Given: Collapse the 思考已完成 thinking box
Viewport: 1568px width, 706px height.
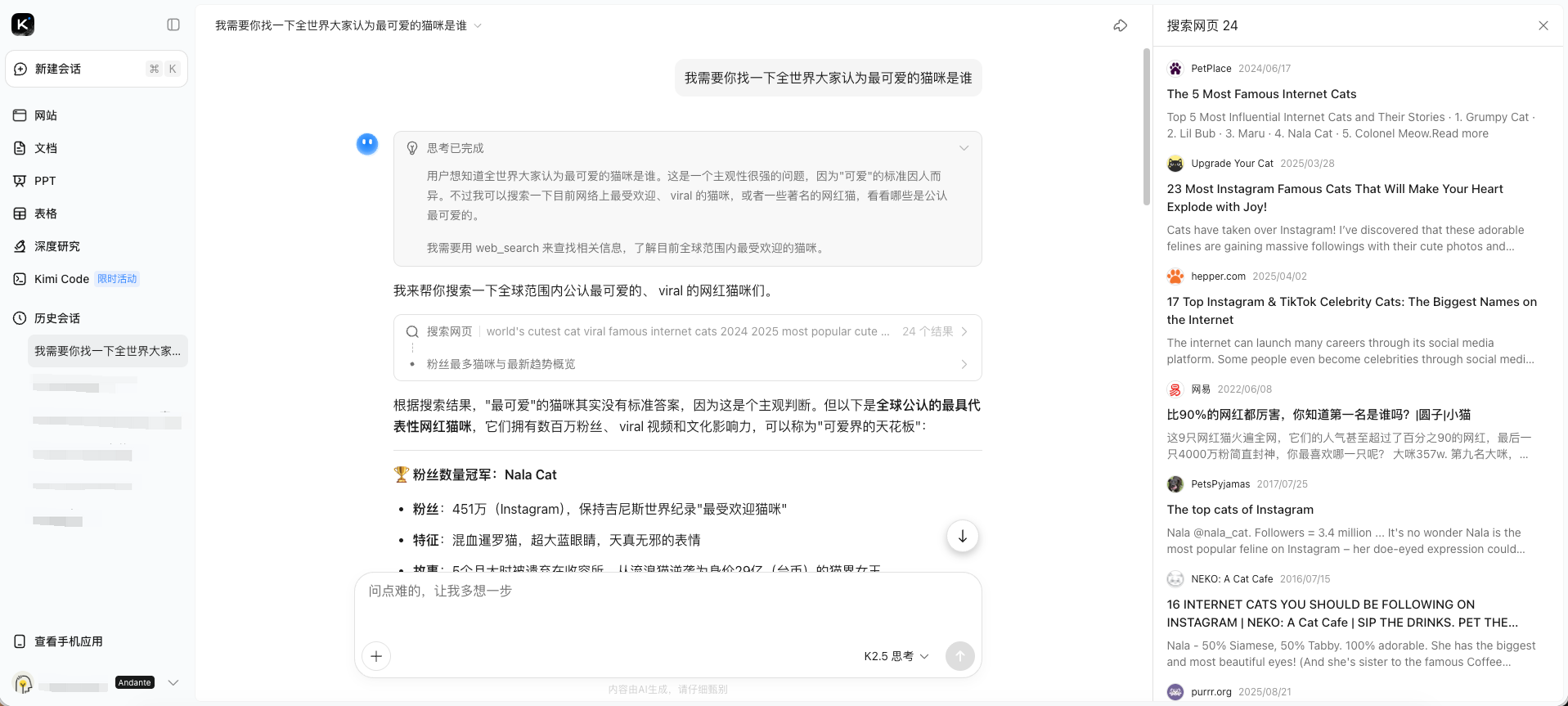Looking at the screenshot, I should pos(964,148).
